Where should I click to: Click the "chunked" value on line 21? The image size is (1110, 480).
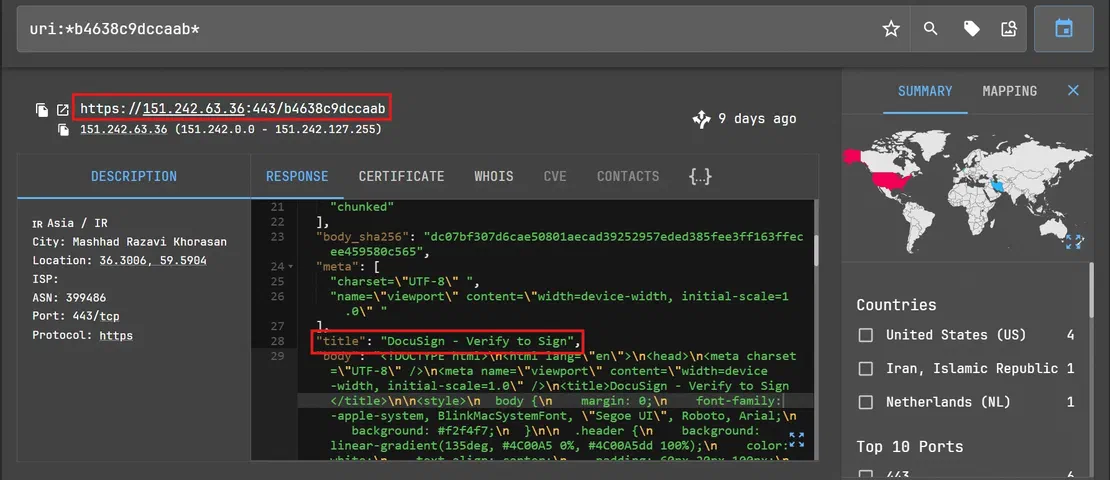tap(362, 207)
